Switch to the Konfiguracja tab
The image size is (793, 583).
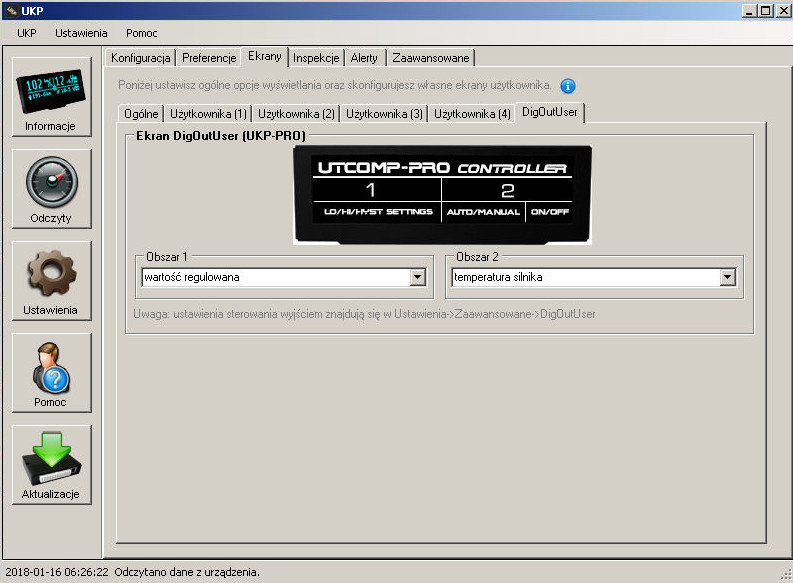[141, 58]
